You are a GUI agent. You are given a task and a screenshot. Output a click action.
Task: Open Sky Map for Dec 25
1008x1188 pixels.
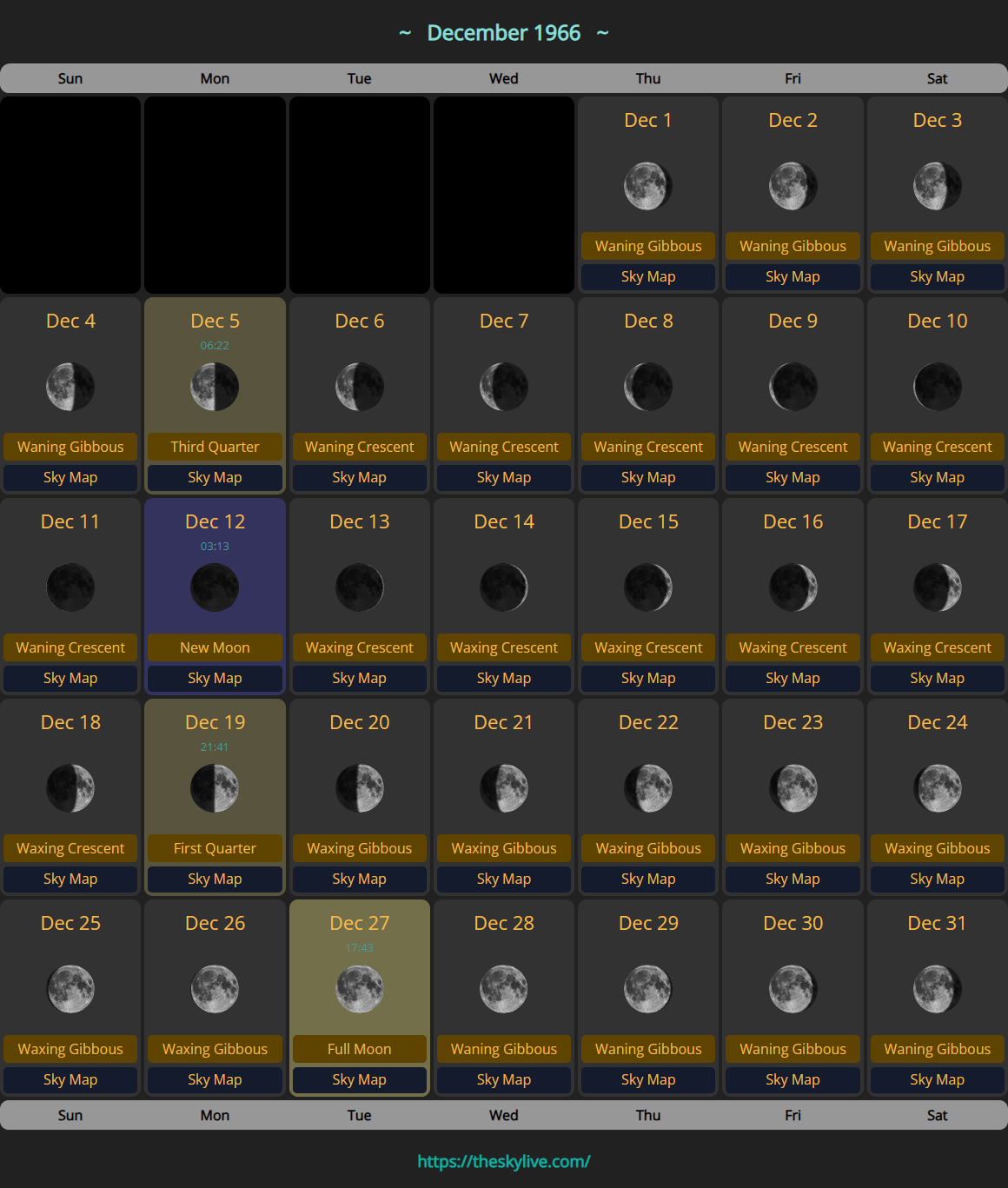tap(70, 1079)
